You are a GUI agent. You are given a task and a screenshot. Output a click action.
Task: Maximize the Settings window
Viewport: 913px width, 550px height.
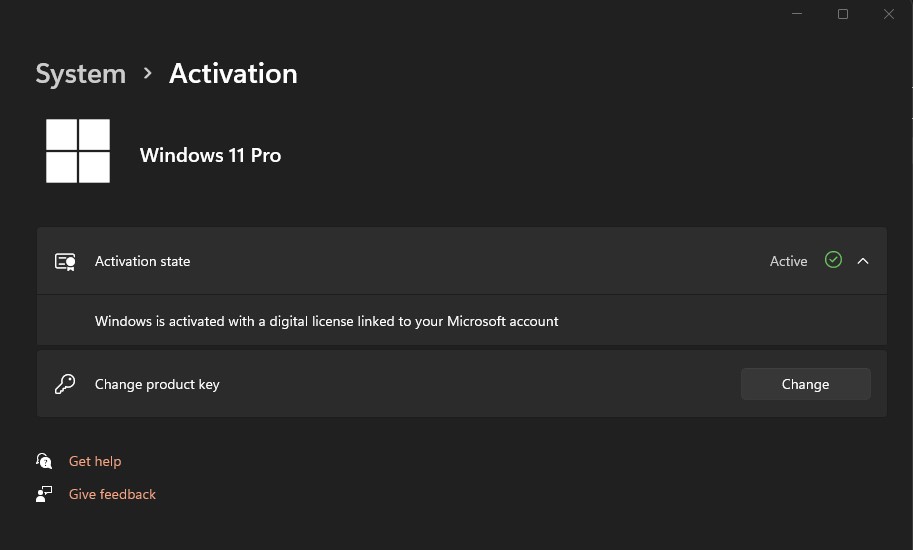843,14
